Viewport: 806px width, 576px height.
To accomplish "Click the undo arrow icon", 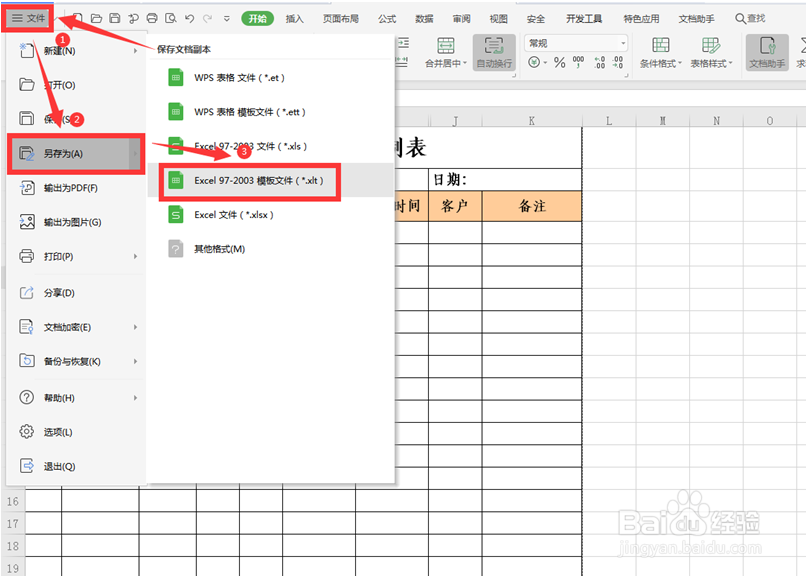I will 189,18.
